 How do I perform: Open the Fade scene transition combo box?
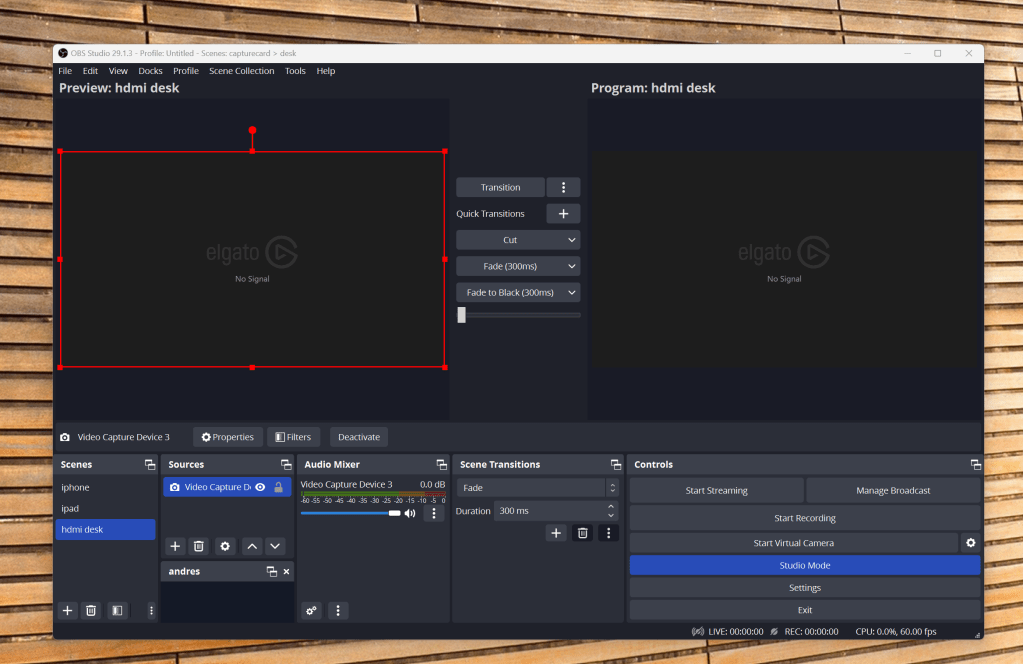[x=538, y=488]
